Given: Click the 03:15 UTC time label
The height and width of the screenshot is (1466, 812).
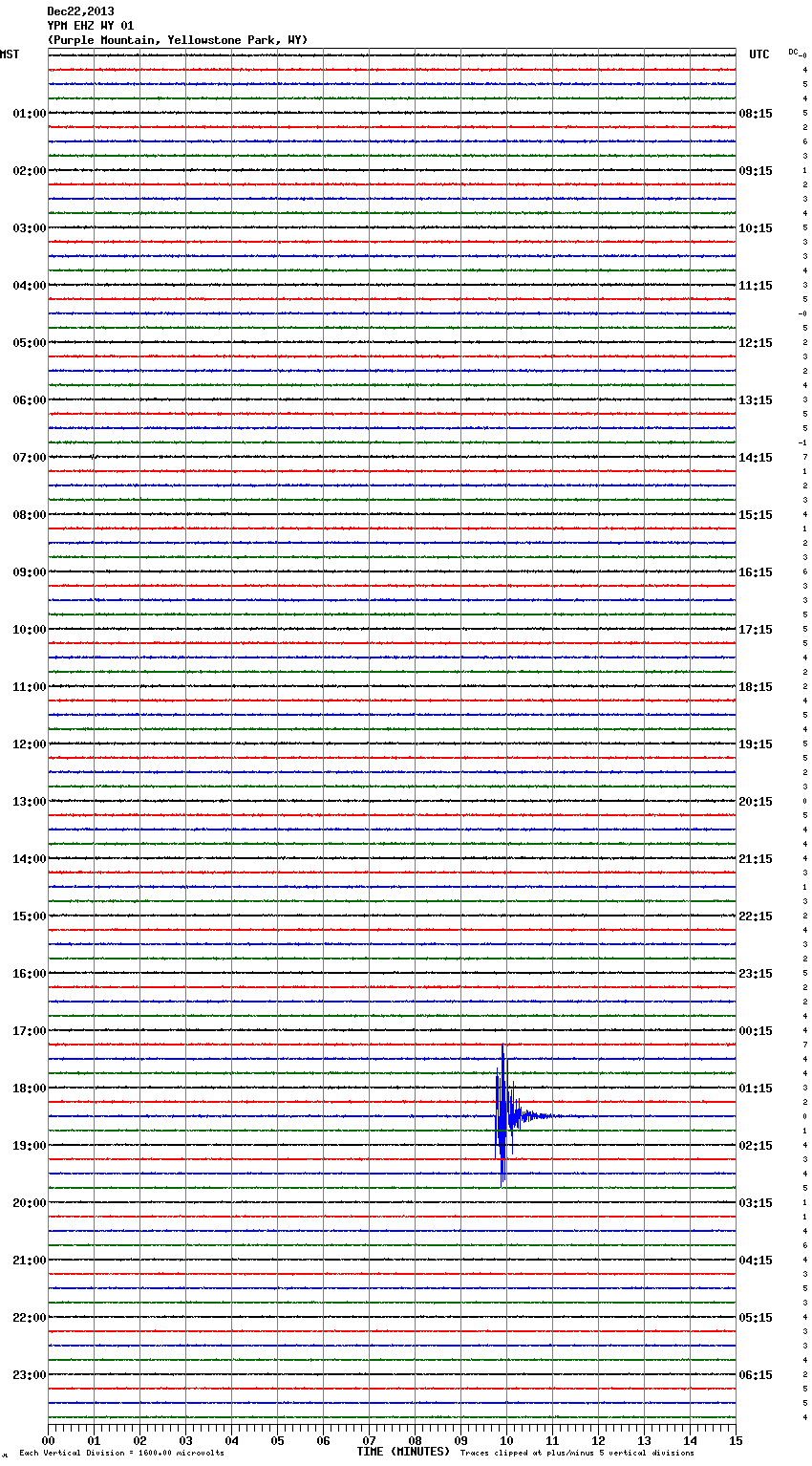Looking at the screenshot, I should click(756, 1203).
